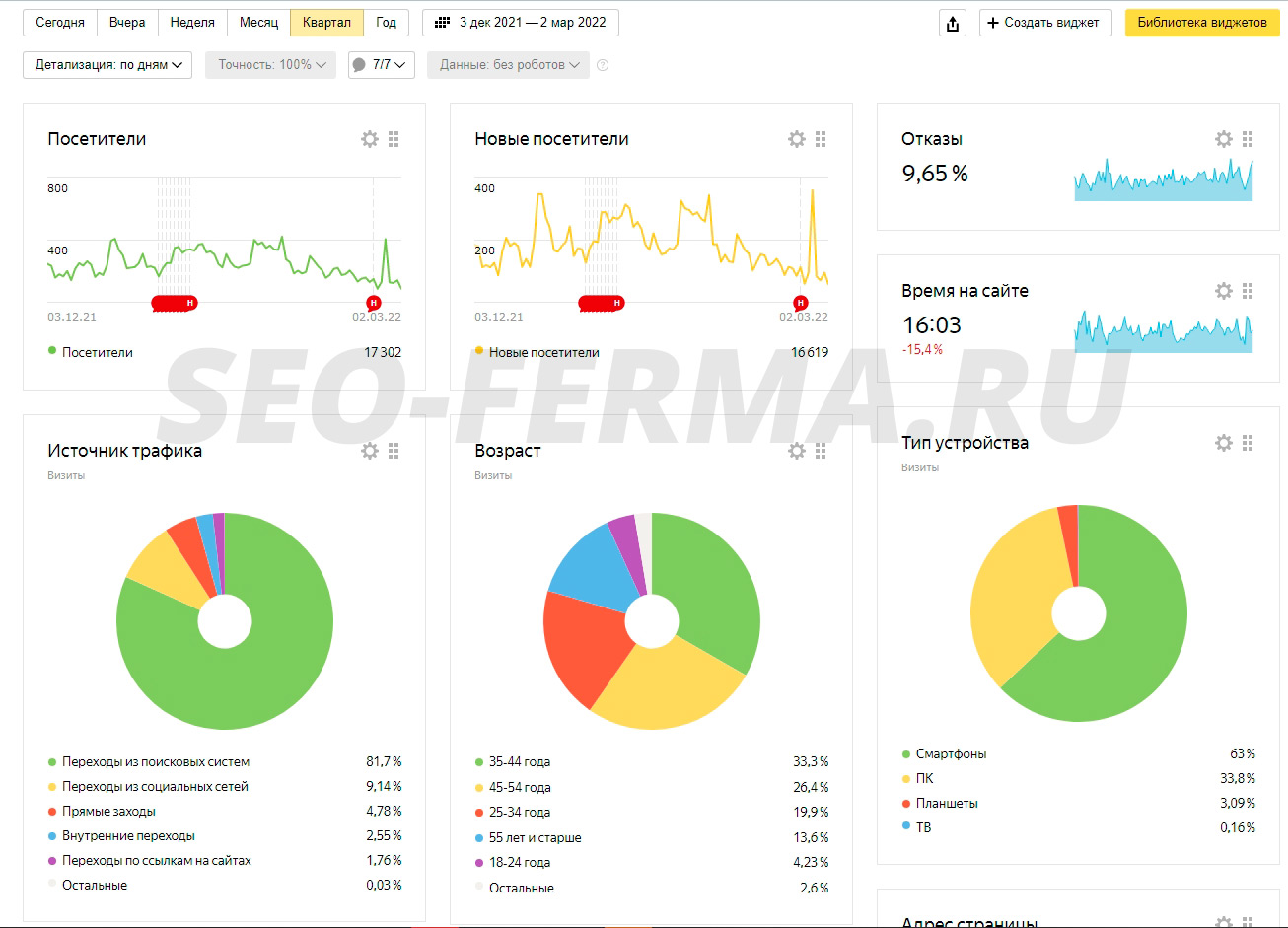The width and height of the screenshot is (1288, 928).
Task: Click red note marker near 02.03.22 on Новые посетители chart
Action: coord(800,303)
